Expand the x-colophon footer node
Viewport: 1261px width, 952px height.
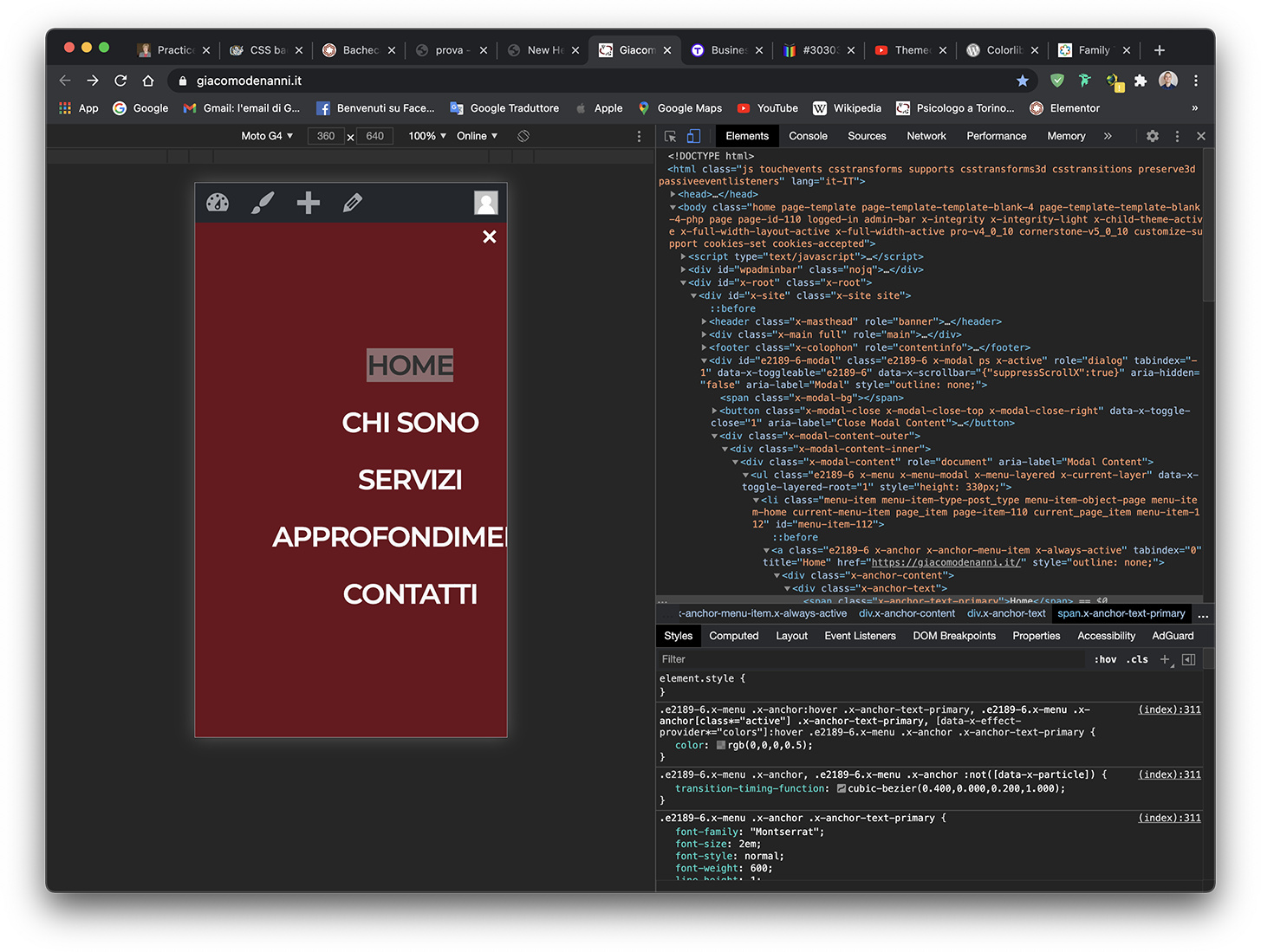point(705,347)
